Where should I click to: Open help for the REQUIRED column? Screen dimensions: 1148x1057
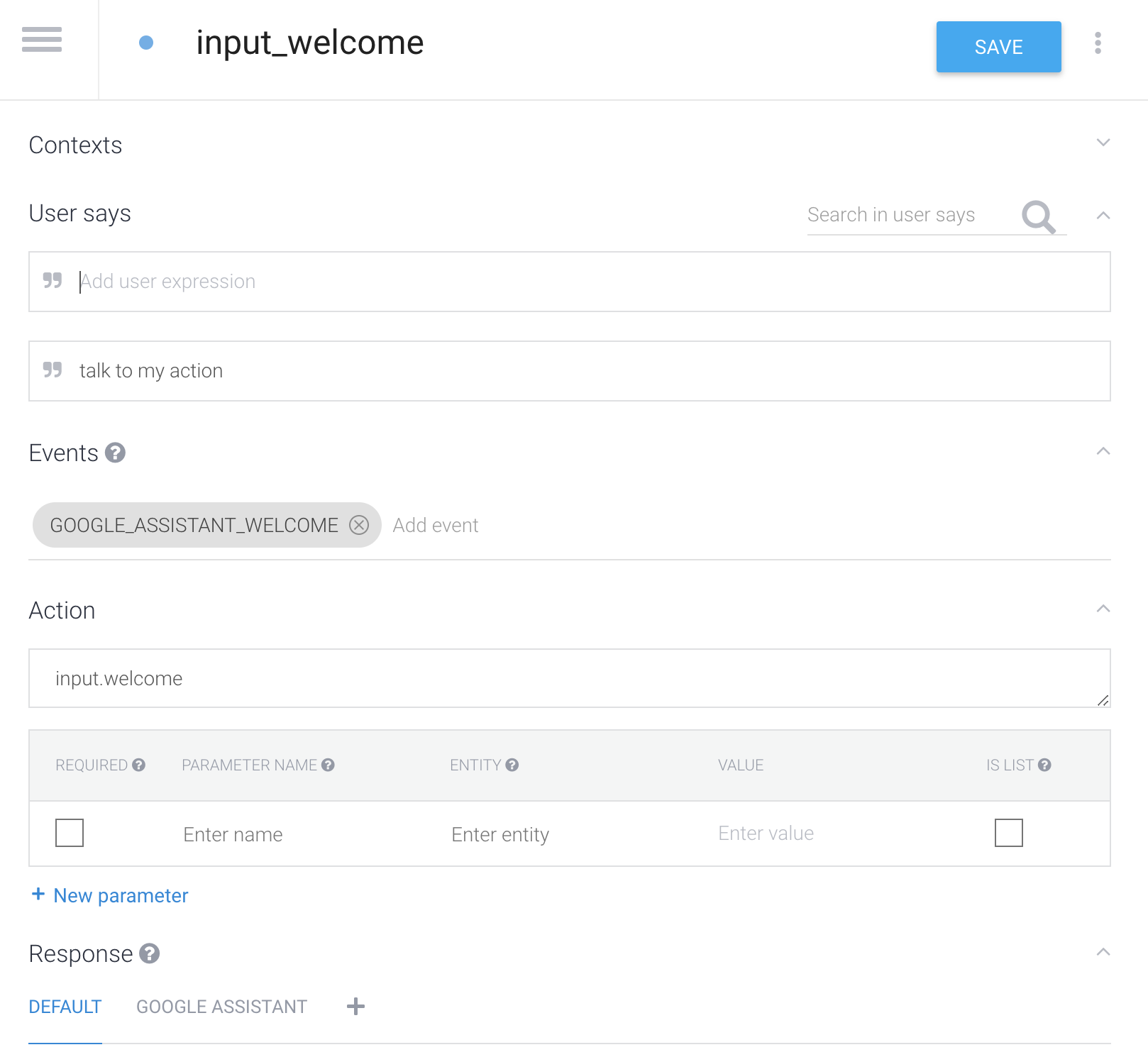[x=138, y=765]
